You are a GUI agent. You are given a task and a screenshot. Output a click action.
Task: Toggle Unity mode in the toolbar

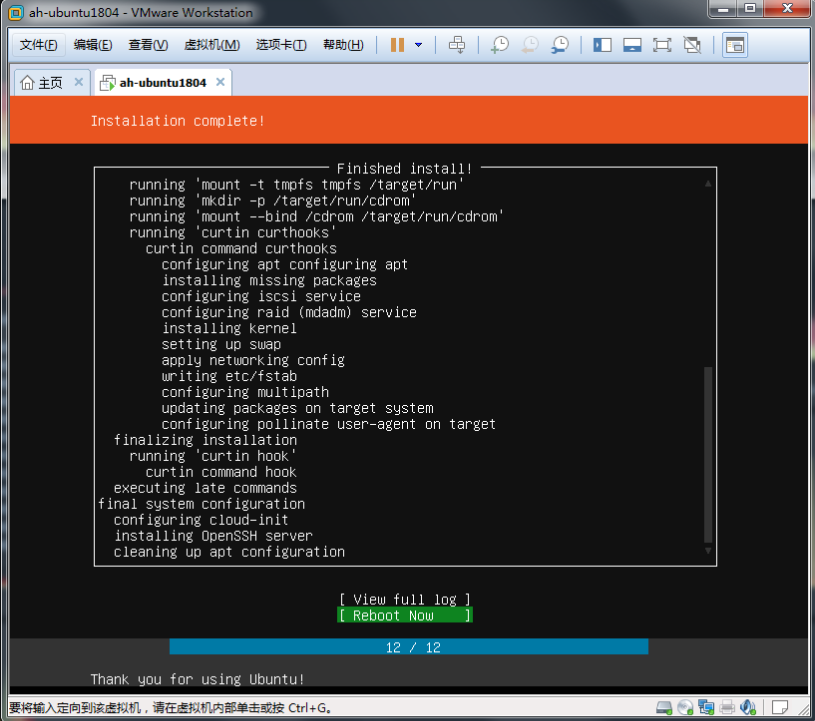click(692, 45)
